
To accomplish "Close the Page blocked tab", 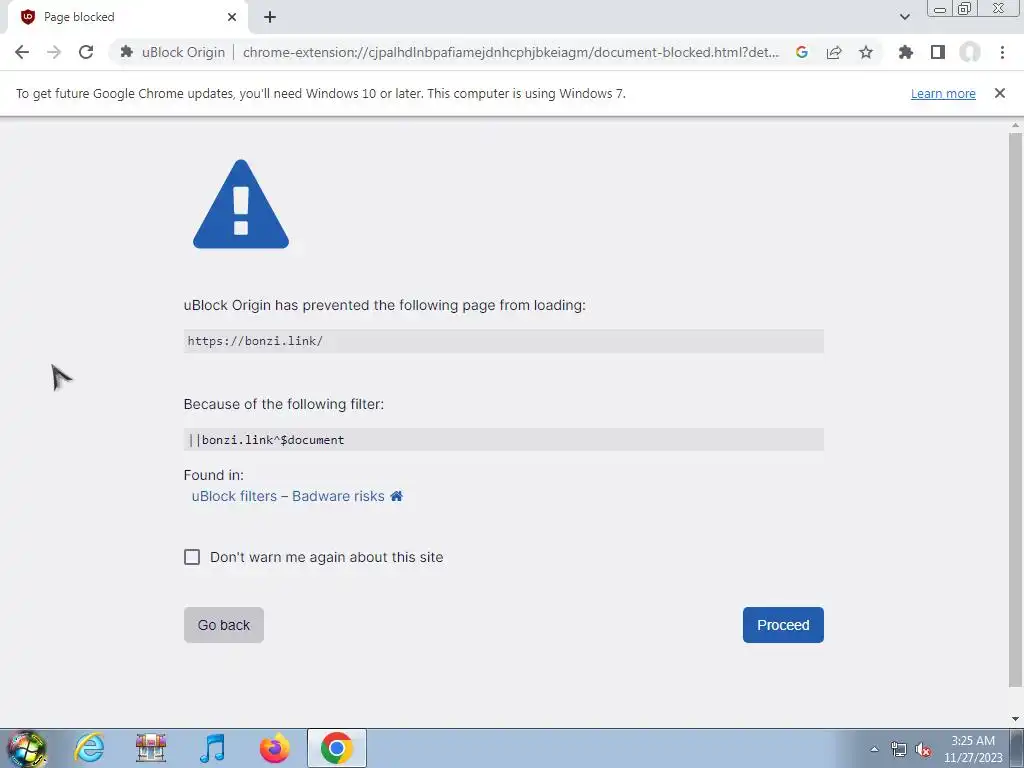I will pyautogui.click(x=232, y=17).
